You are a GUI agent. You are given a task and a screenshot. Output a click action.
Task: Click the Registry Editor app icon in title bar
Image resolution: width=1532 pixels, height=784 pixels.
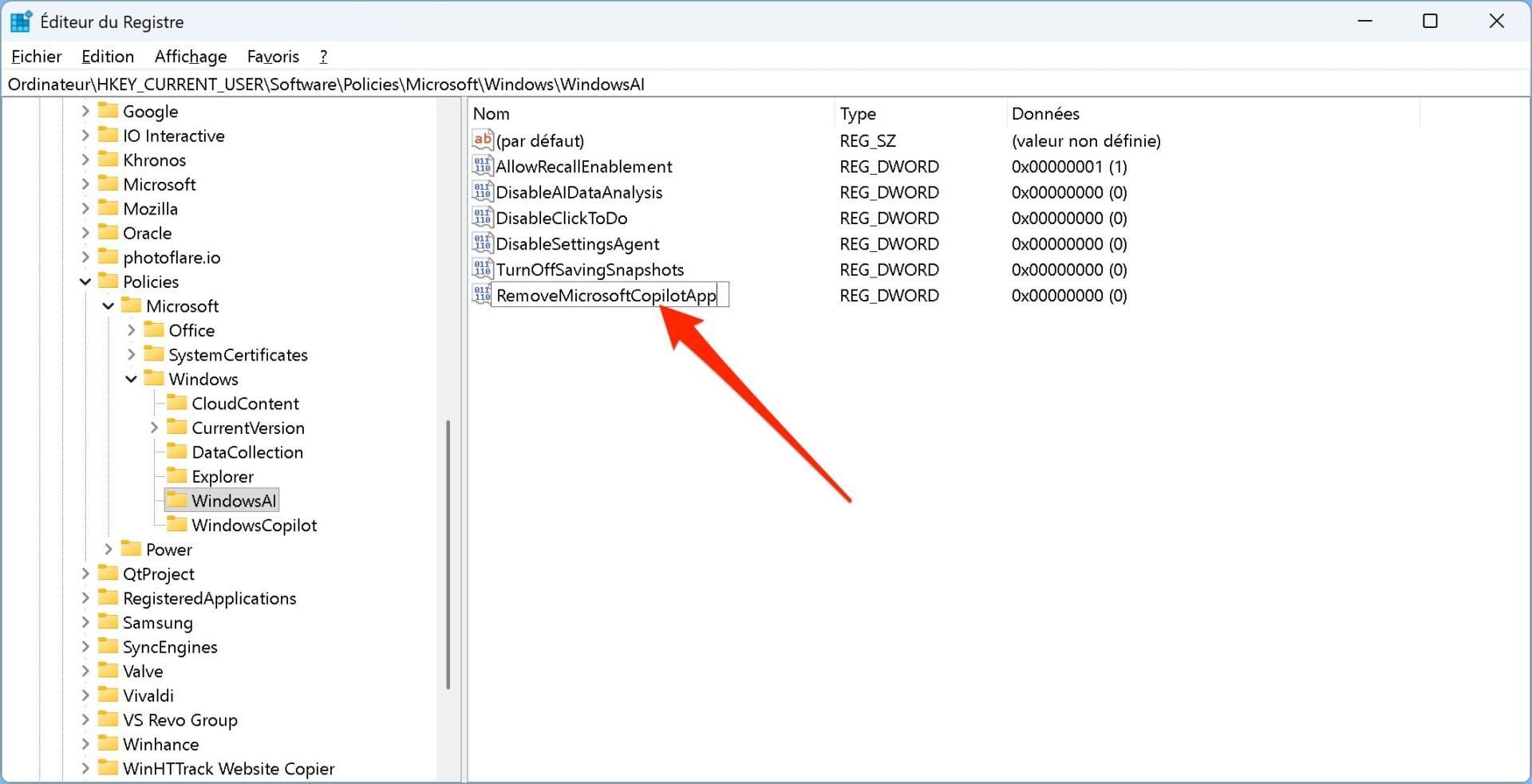[21, 22]
